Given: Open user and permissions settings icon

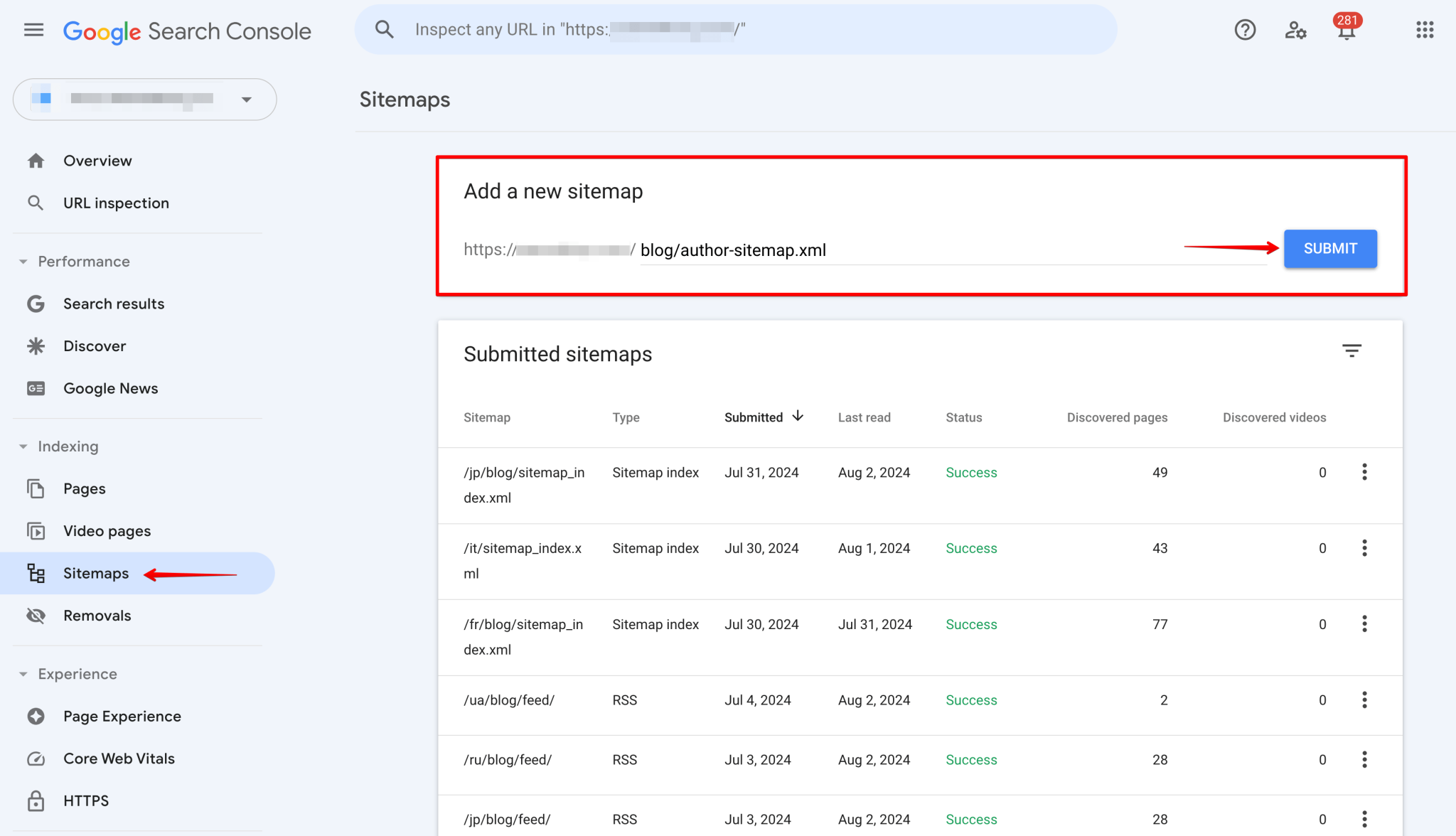Looking at the screenshot, I should [x=1296, y=30].
